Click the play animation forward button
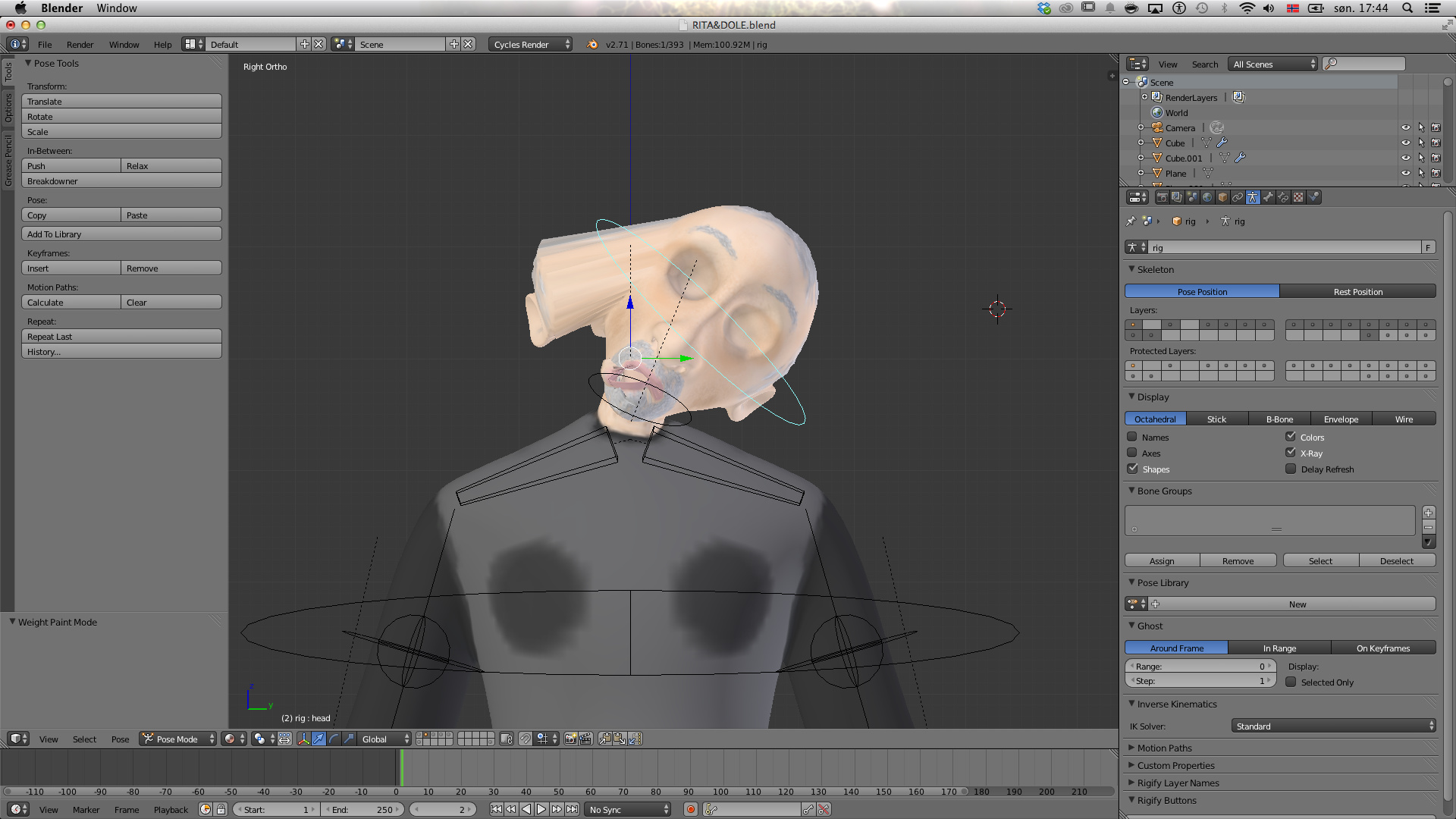This screenshot has height=819, width=1456. (541, 809)
